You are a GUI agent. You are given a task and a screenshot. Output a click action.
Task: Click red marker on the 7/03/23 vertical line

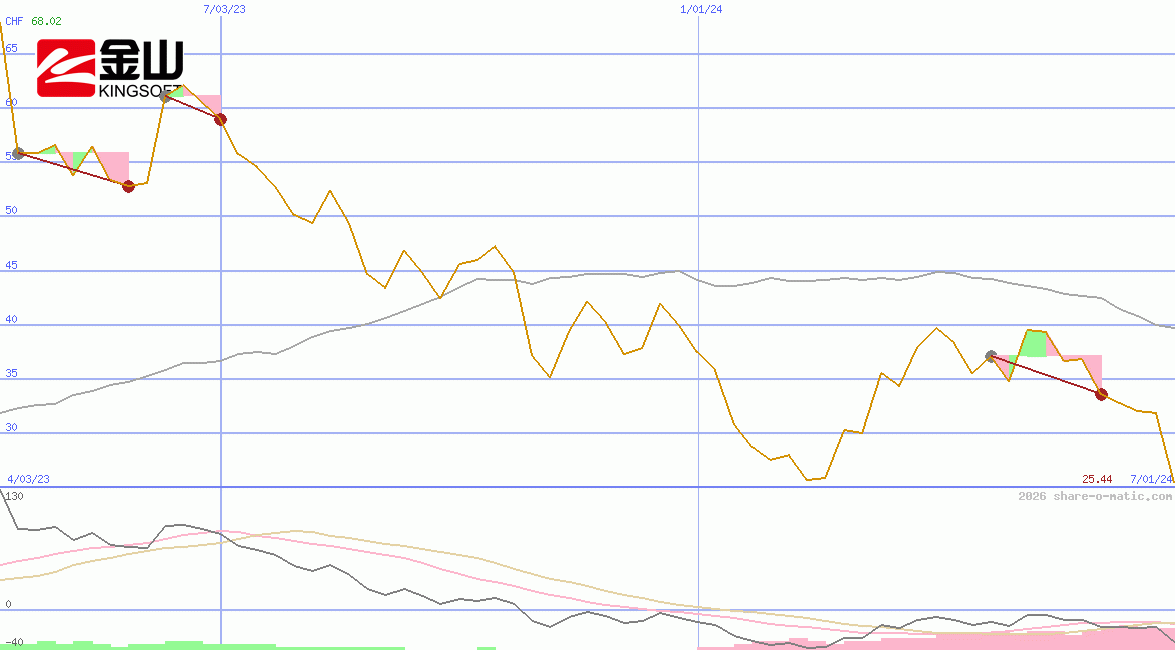click(x=221, y=120)
